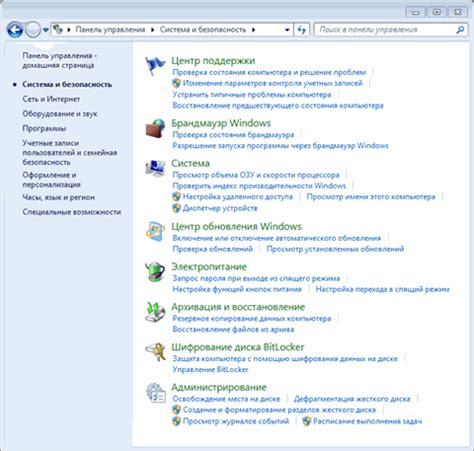Refresh the control panel view
The image size is (474, 451).
tap(302, 30)
